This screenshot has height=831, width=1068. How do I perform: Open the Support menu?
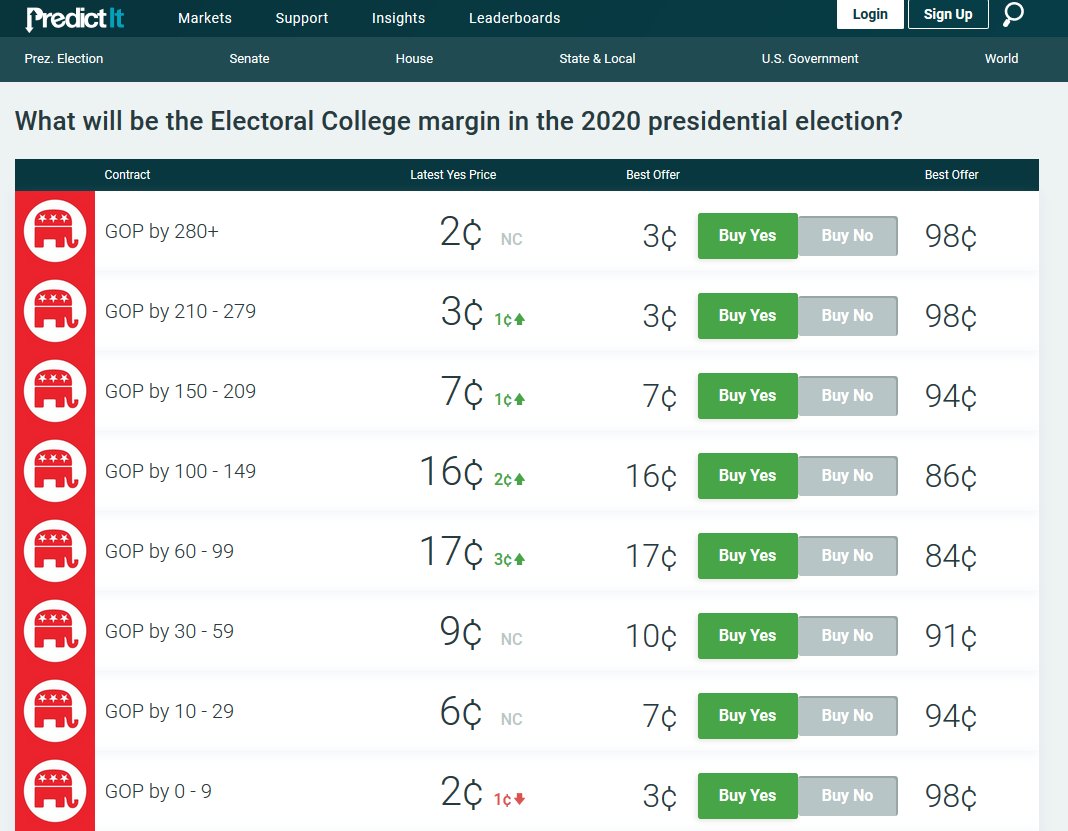click(302, 18)
